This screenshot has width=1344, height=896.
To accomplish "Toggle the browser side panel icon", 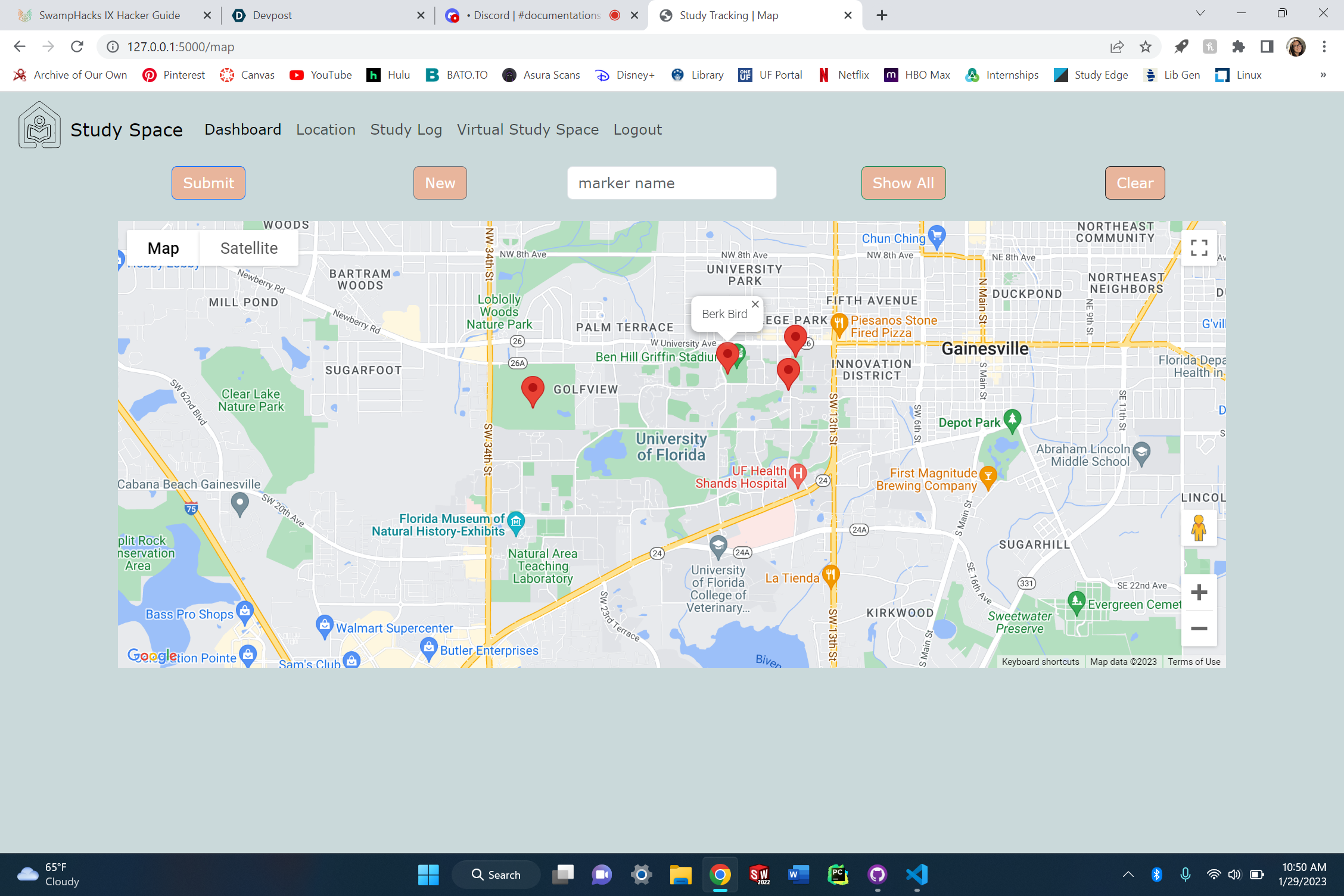I will (1267, 46).
